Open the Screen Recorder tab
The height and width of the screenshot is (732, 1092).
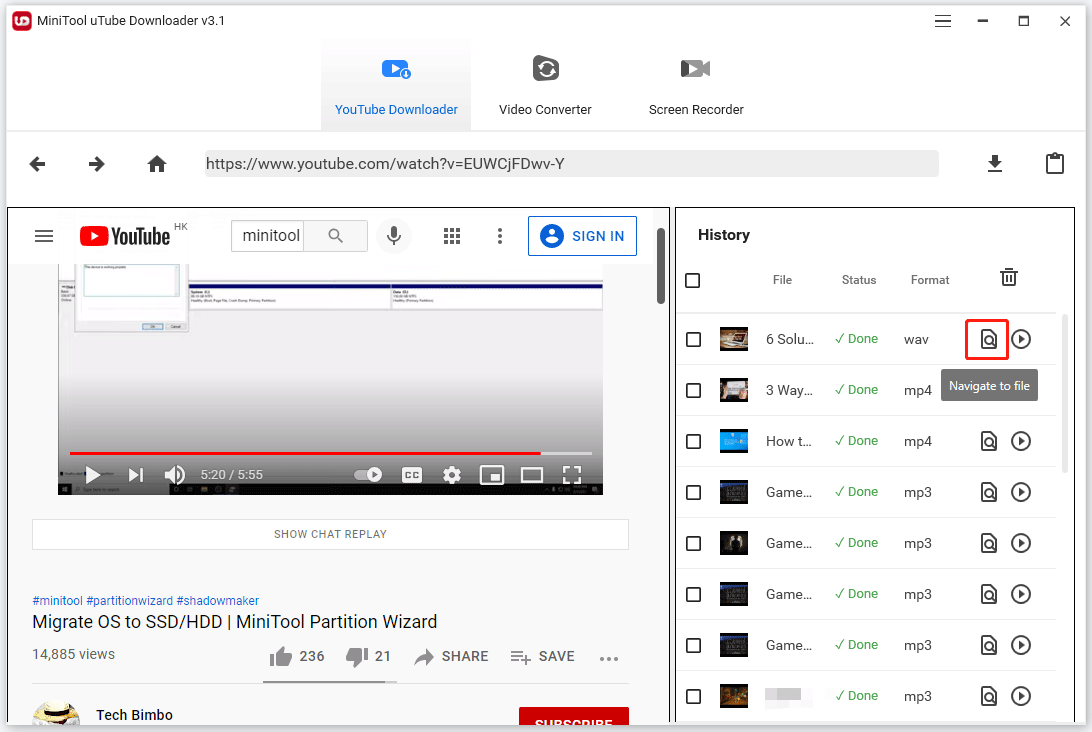[x=696, y=85]
